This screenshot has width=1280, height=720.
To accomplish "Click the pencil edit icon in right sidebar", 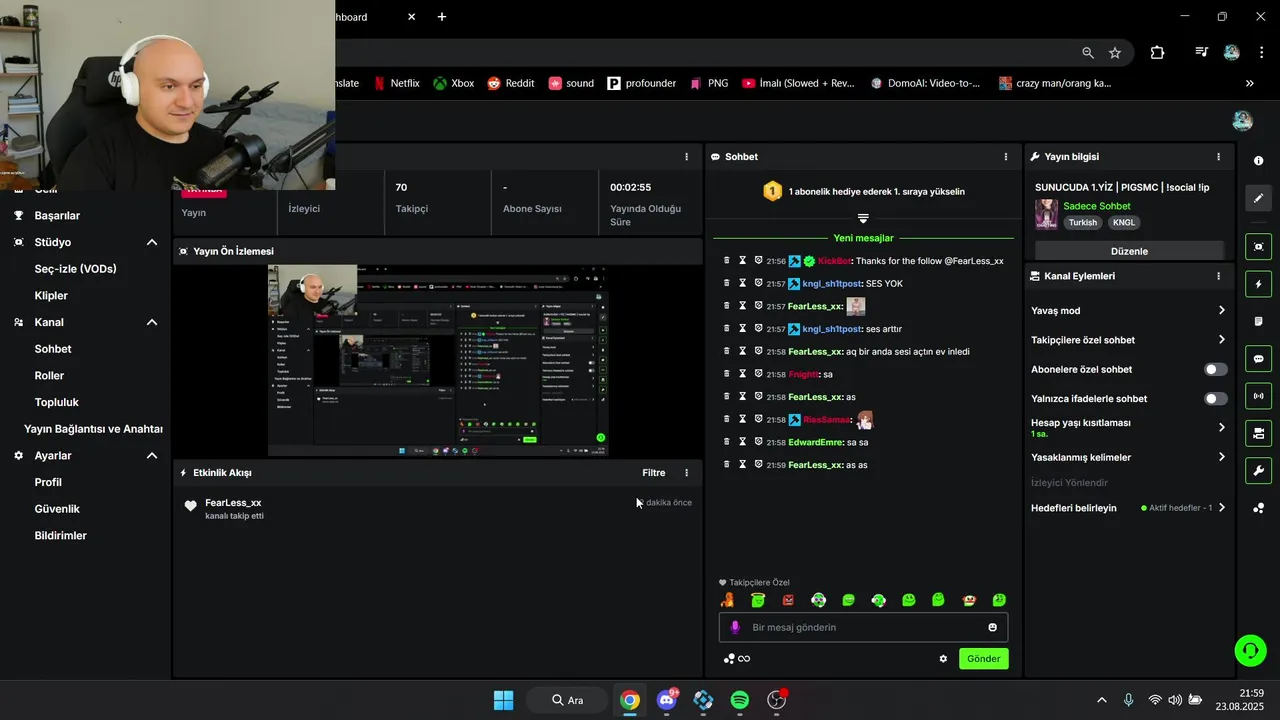I will coord(1258,198).
